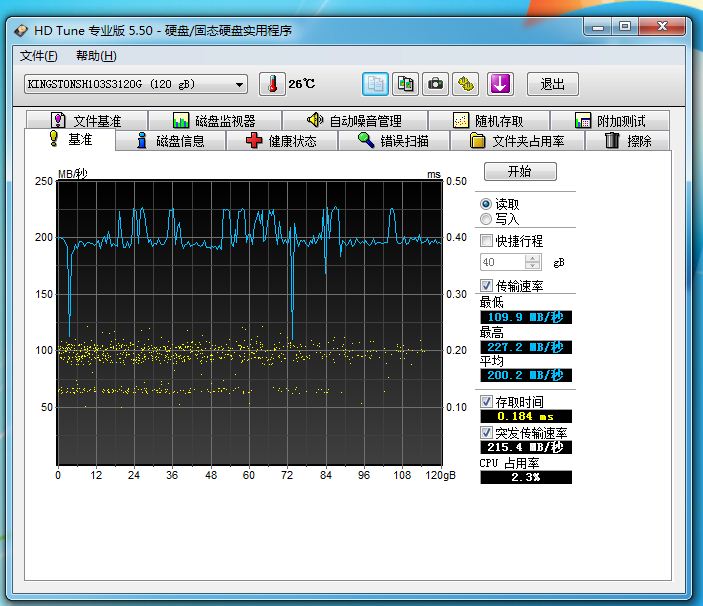The width and height of the screenshot is (703, 606).
Task: Select the 读取 read radio button
Action: coord(486,204)
